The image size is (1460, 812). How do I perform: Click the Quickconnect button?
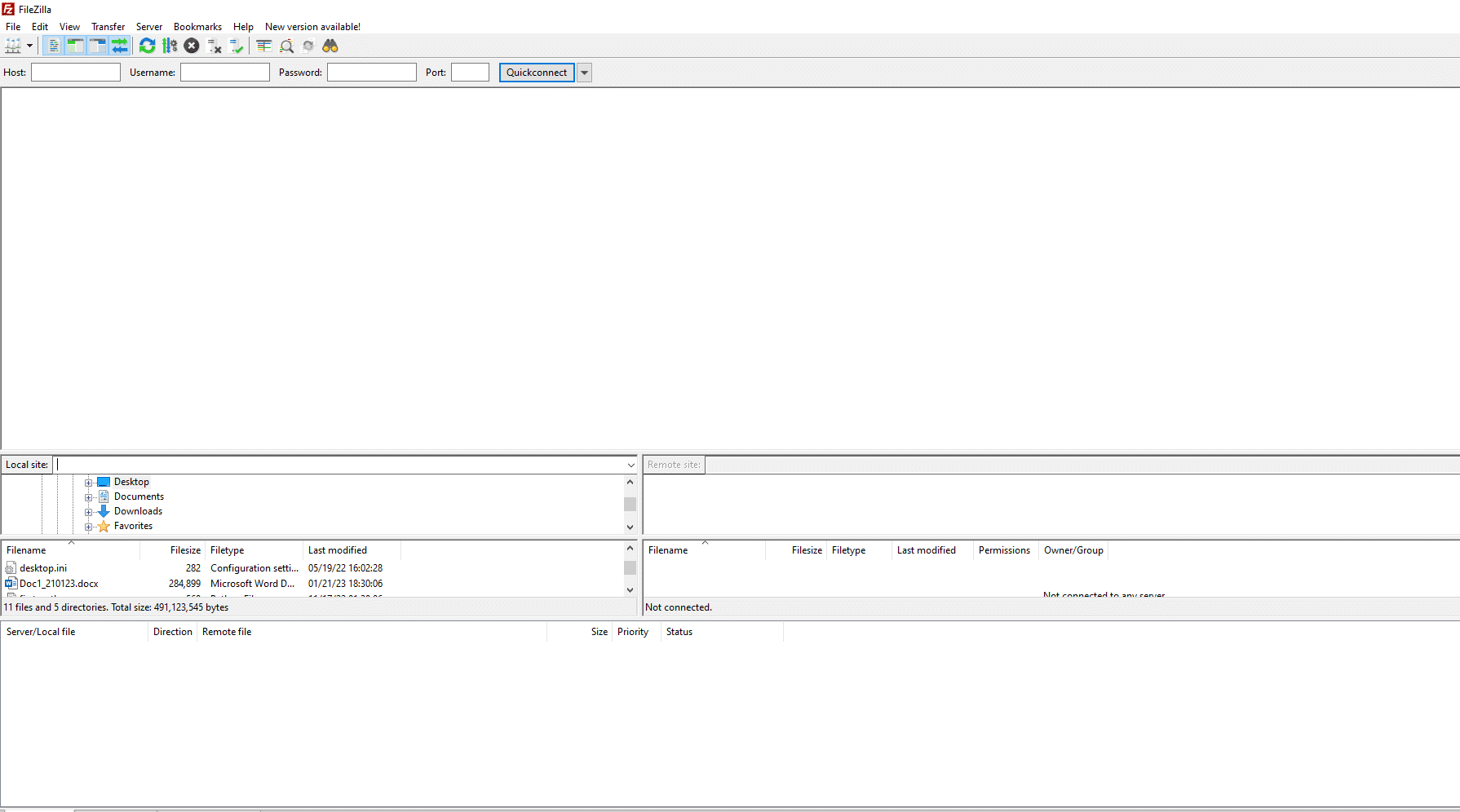(x=537, y=73)
